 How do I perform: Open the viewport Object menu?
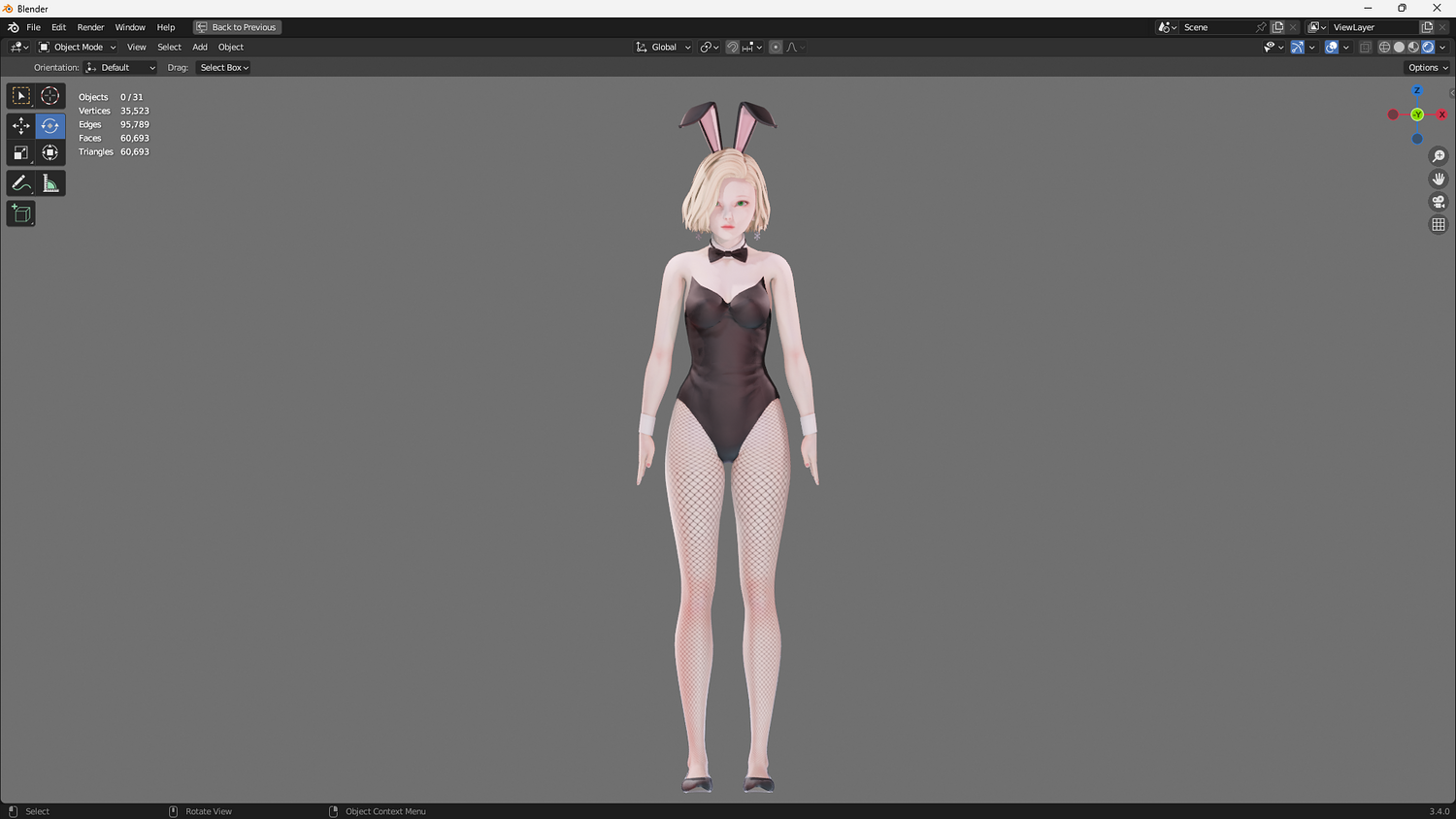pos(231,47)
